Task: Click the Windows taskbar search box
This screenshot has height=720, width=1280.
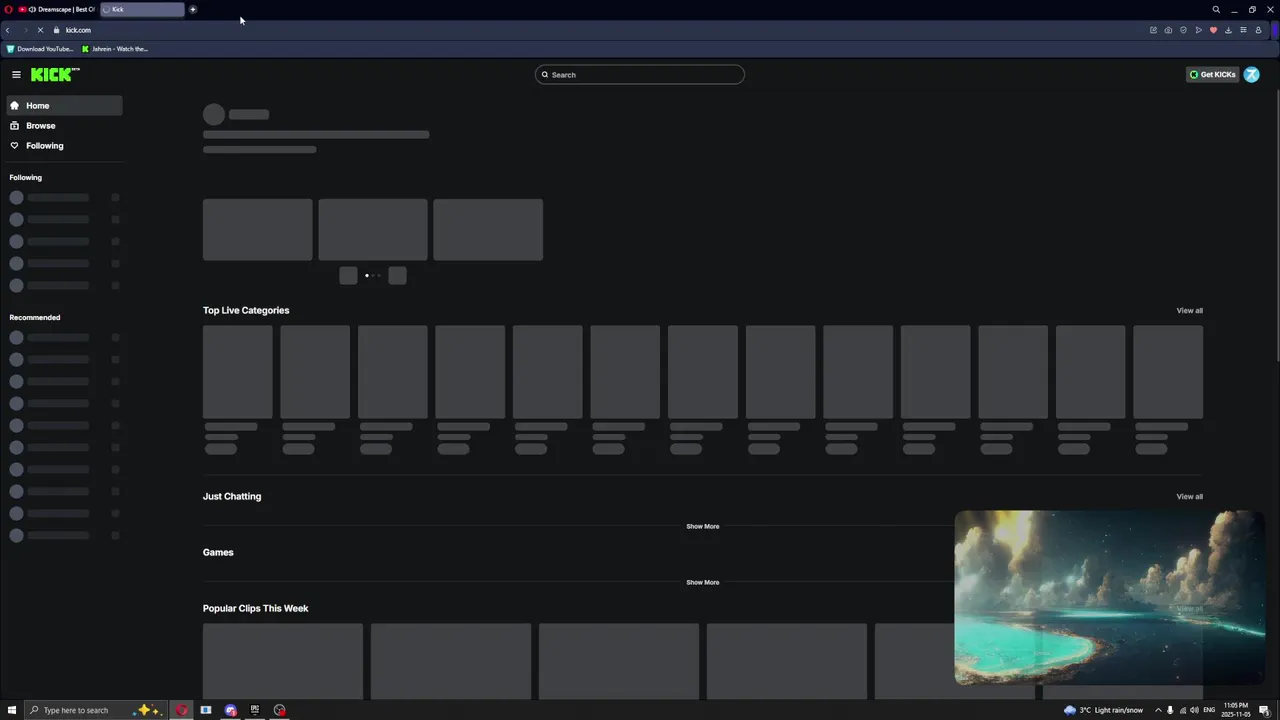Action: click(x=95, y=710)
